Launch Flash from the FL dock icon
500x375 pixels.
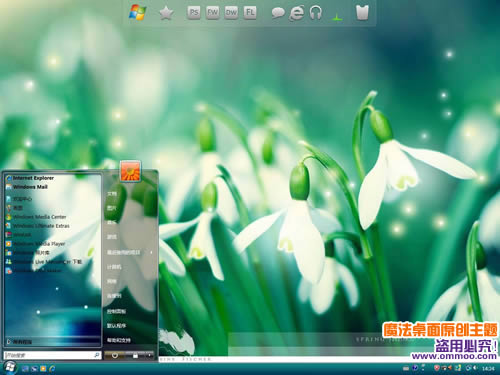pyautogui.click(x=250, y=13)
